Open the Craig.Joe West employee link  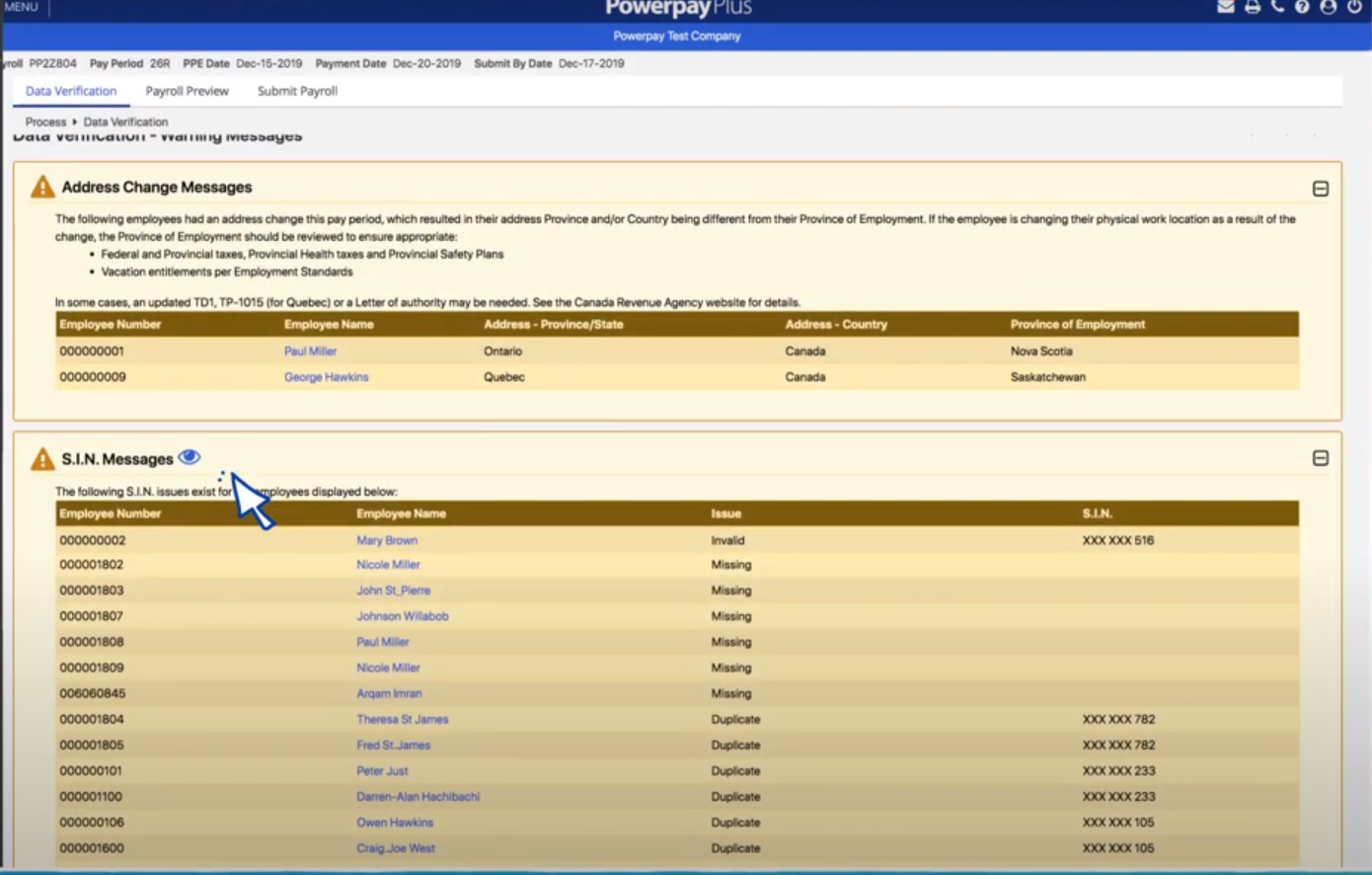click(395, 847)
